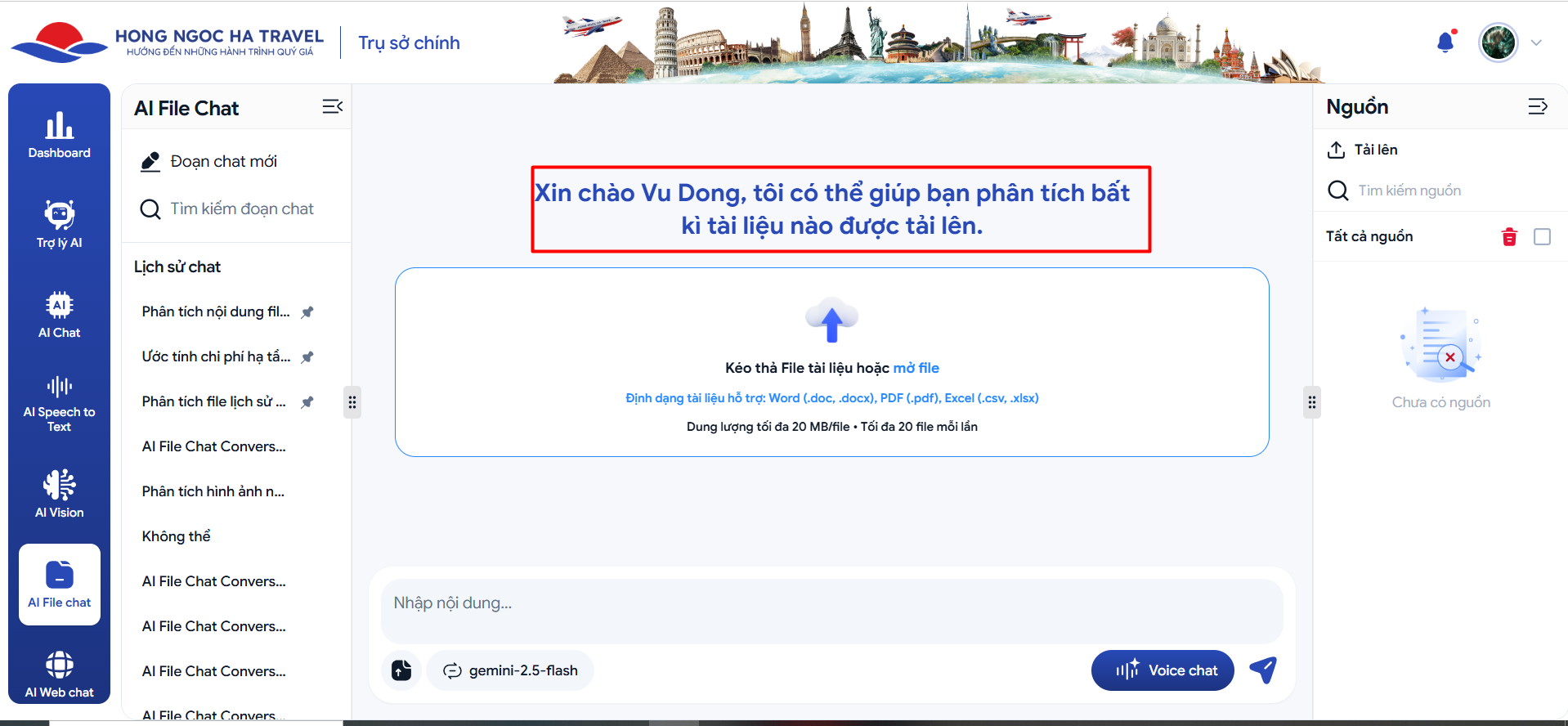The height and width of the screenshot is (726, 1568).
Task: Collapse the AI File Chat panel
Action: pos(332,107)
